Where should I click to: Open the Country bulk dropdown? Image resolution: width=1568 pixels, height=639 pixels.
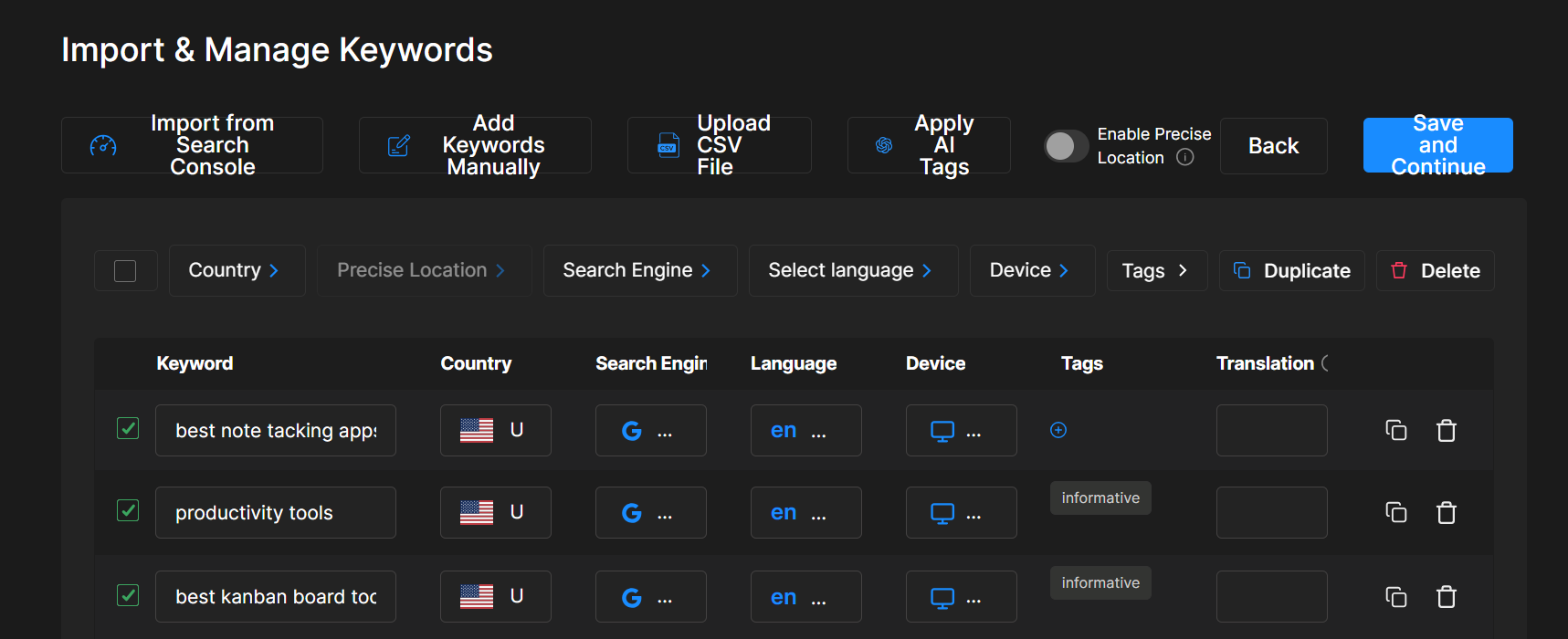tap(237, 270)
